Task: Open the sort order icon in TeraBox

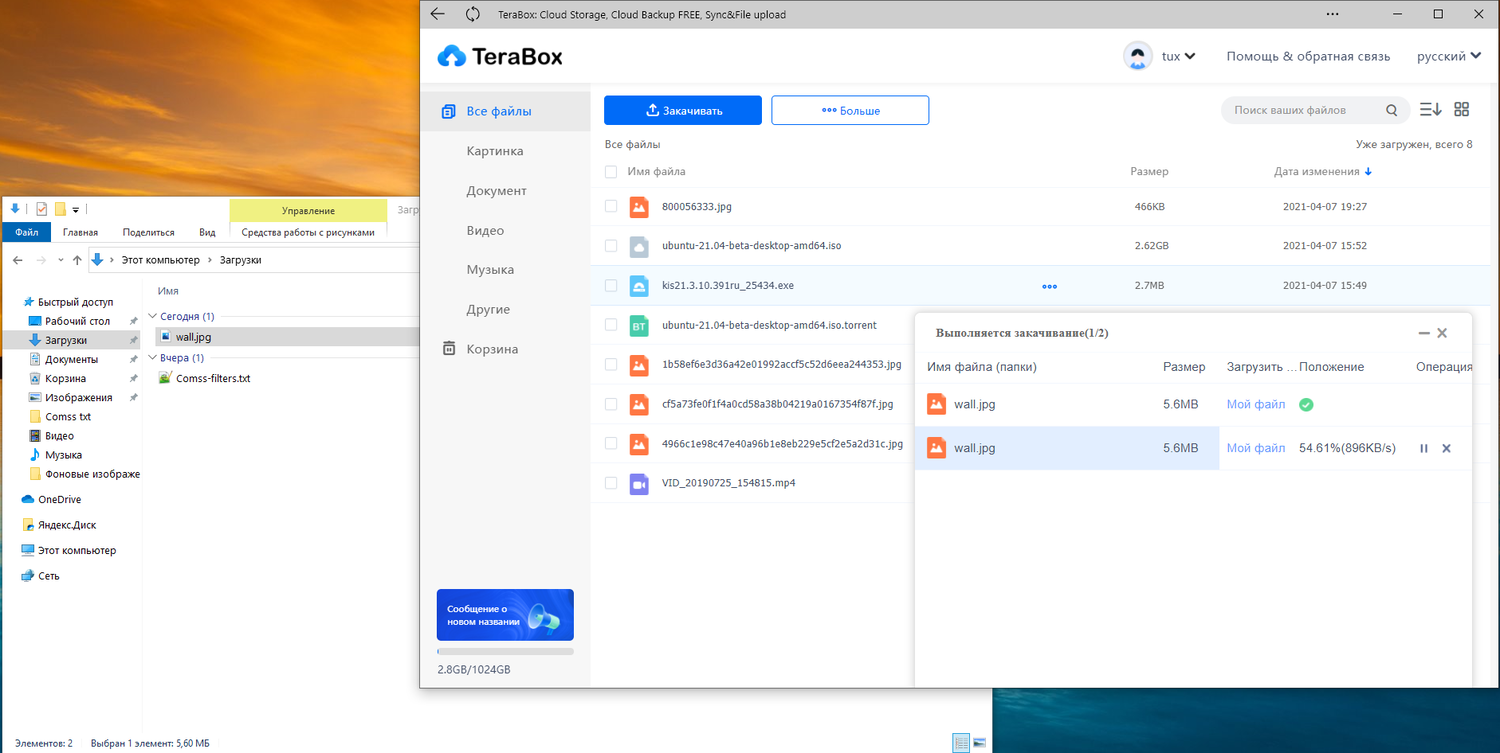Action: pyautogui.click(x=1431, y=110)
